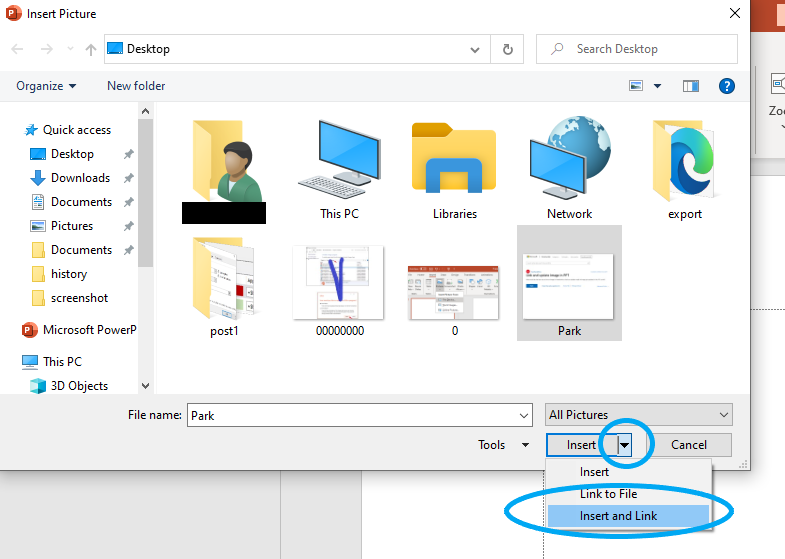Screen dimensions: 785x559
Task: Open the Organize menu
Action: point(46,86)
